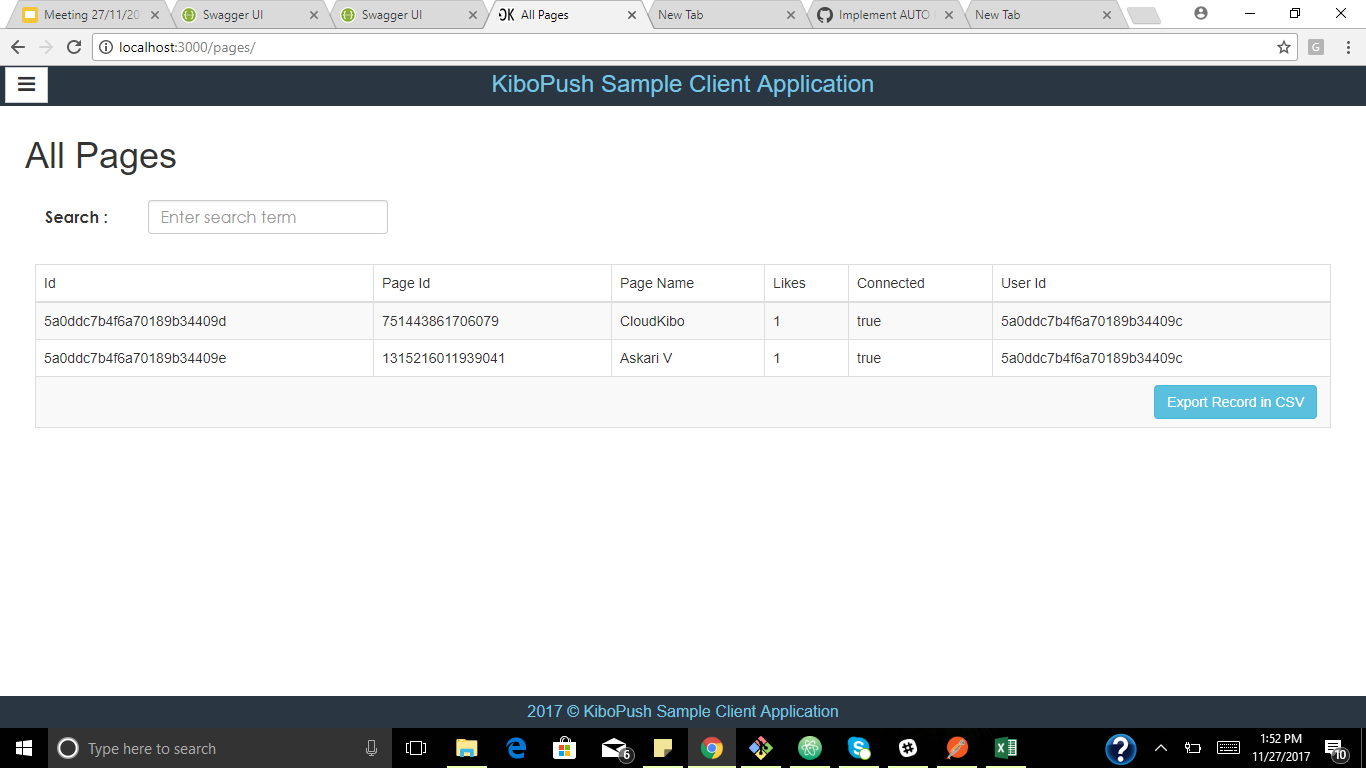Show hidden system tray icons

1161,748
